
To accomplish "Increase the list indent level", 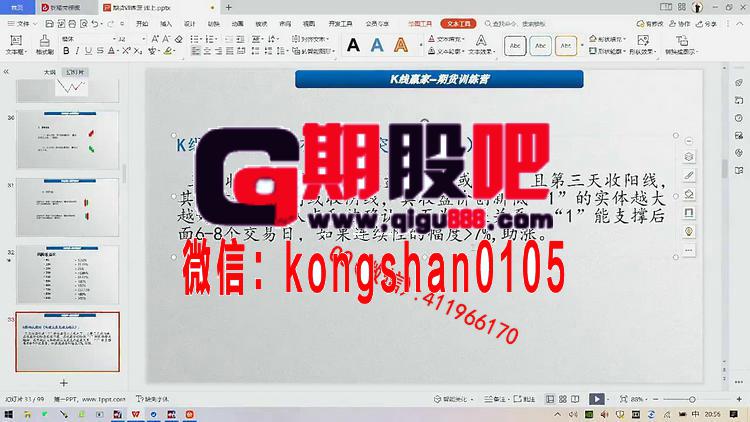I will pos(241,39).
